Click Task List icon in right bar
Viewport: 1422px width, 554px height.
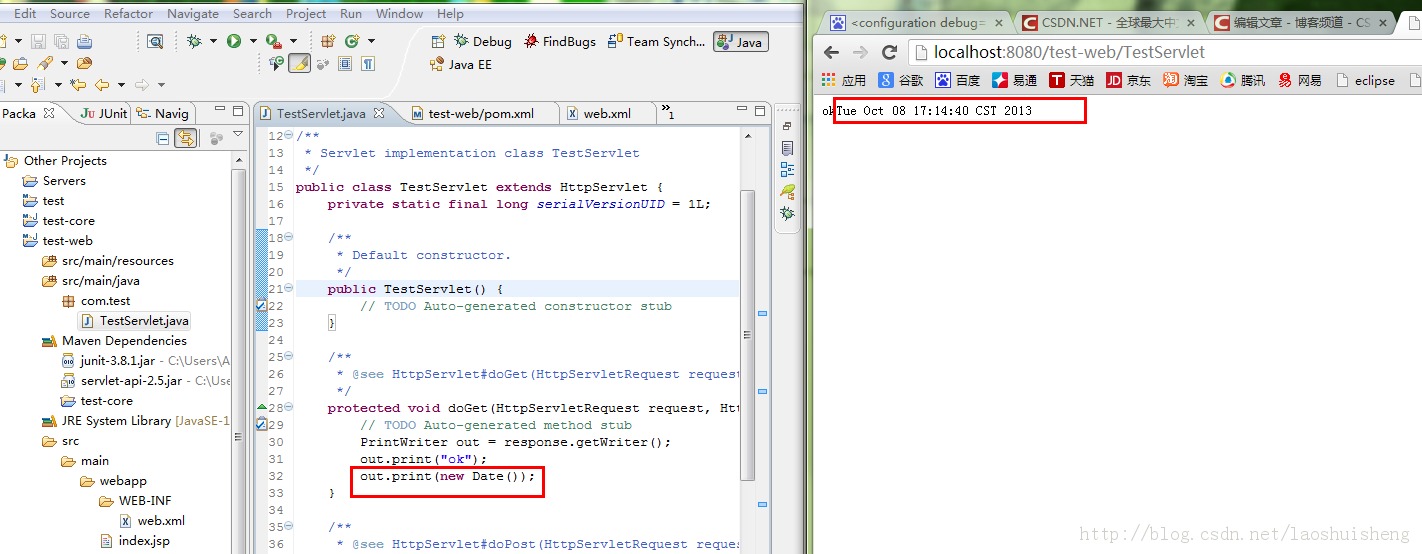point(787,148)
